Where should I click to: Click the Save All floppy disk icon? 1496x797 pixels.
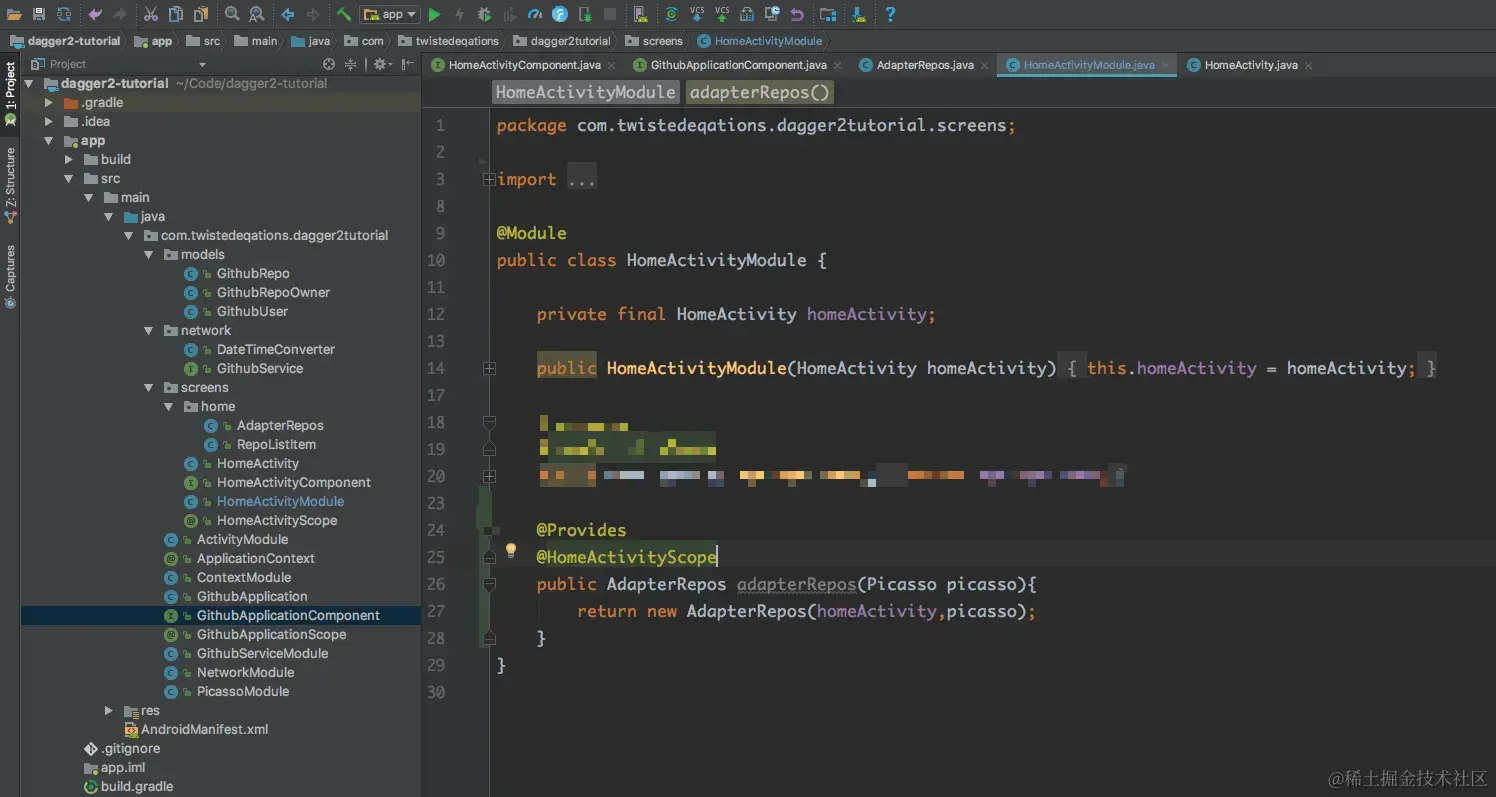(39, 14)
